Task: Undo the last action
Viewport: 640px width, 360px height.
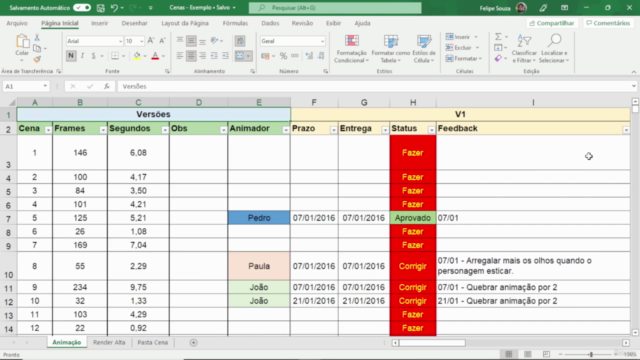Action: click(x=114, y=8)
